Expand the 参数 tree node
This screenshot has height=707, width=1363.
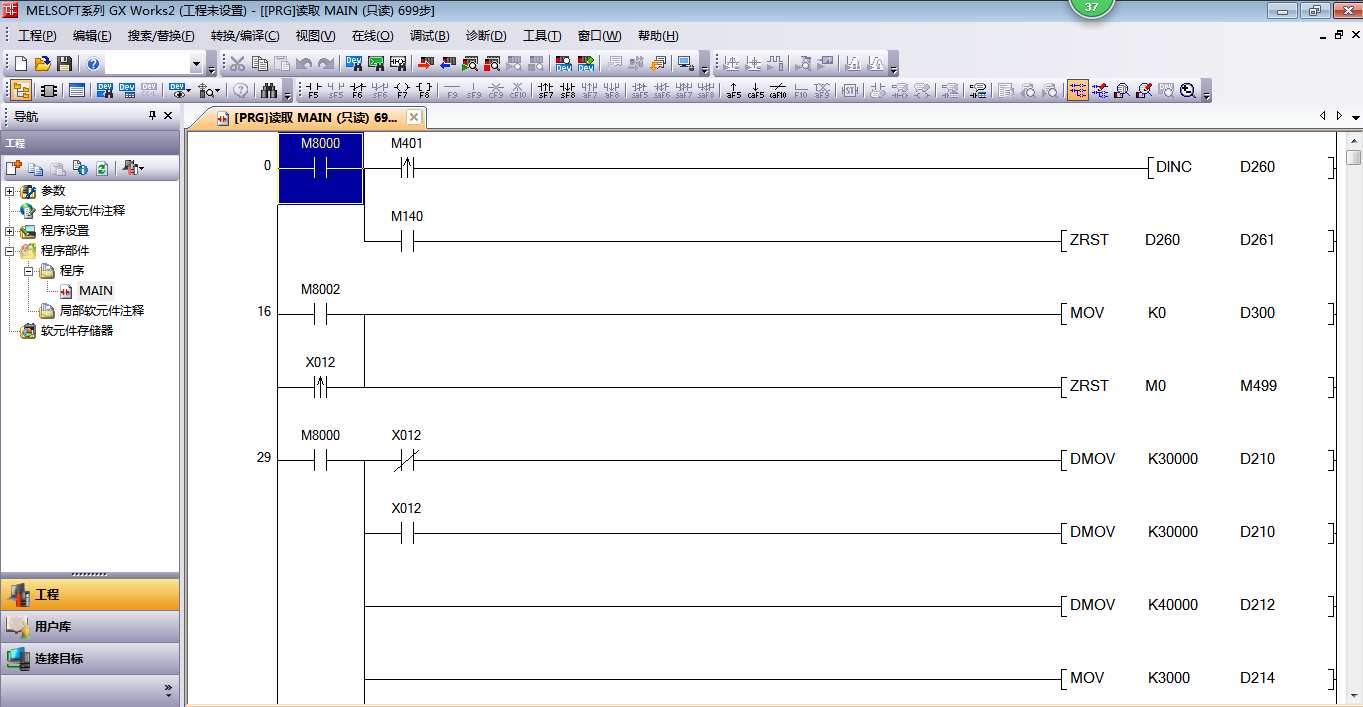pyautogui.click(x=10, y=191)
